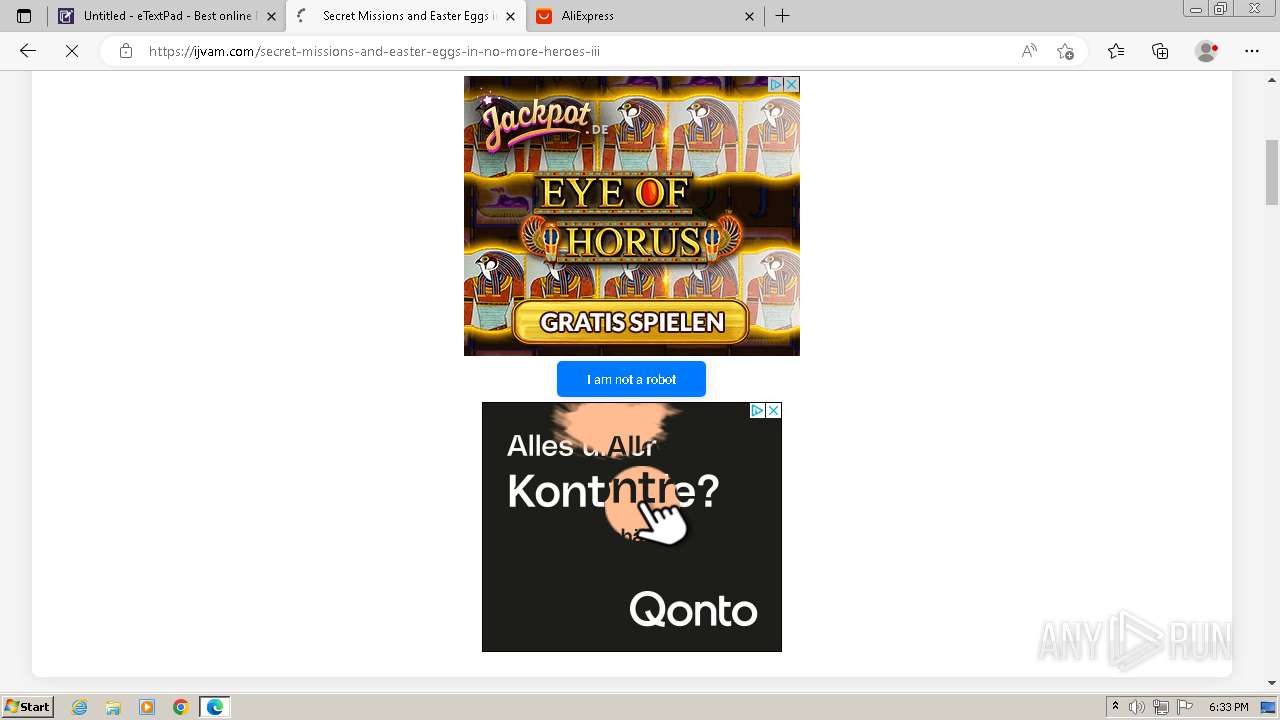Show hidden system tray icons
This screenshot has width=1280, height=720.
point(1116,707)
